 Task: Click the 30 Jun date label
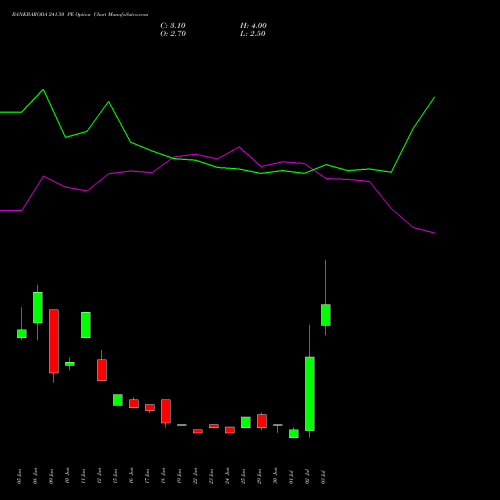(x=276, y=476)
